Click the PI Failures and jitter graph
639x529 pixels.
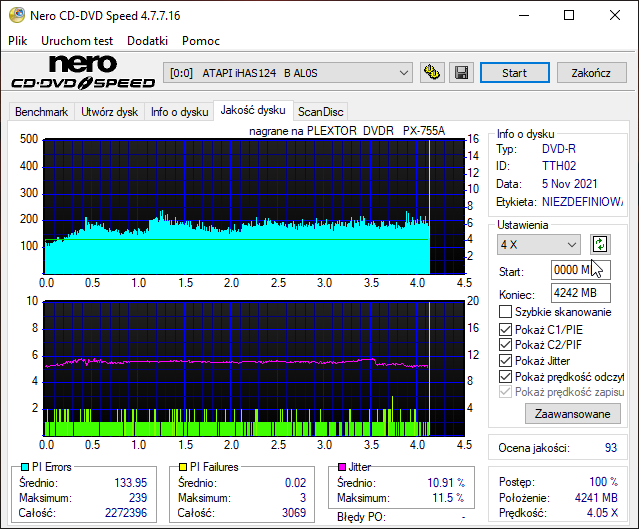point(254,368)
